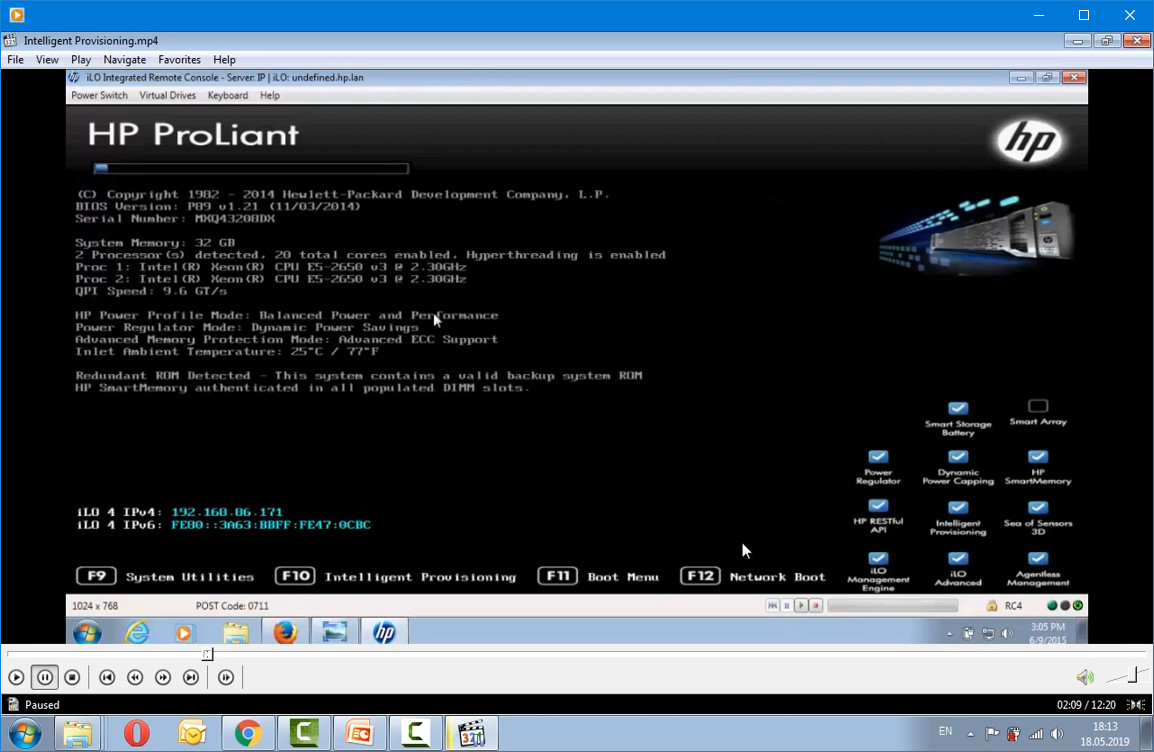Click Firefox icon in the recorded taskbar
The width and height of the screenshot is (1154, 752).
click(285, 632)
